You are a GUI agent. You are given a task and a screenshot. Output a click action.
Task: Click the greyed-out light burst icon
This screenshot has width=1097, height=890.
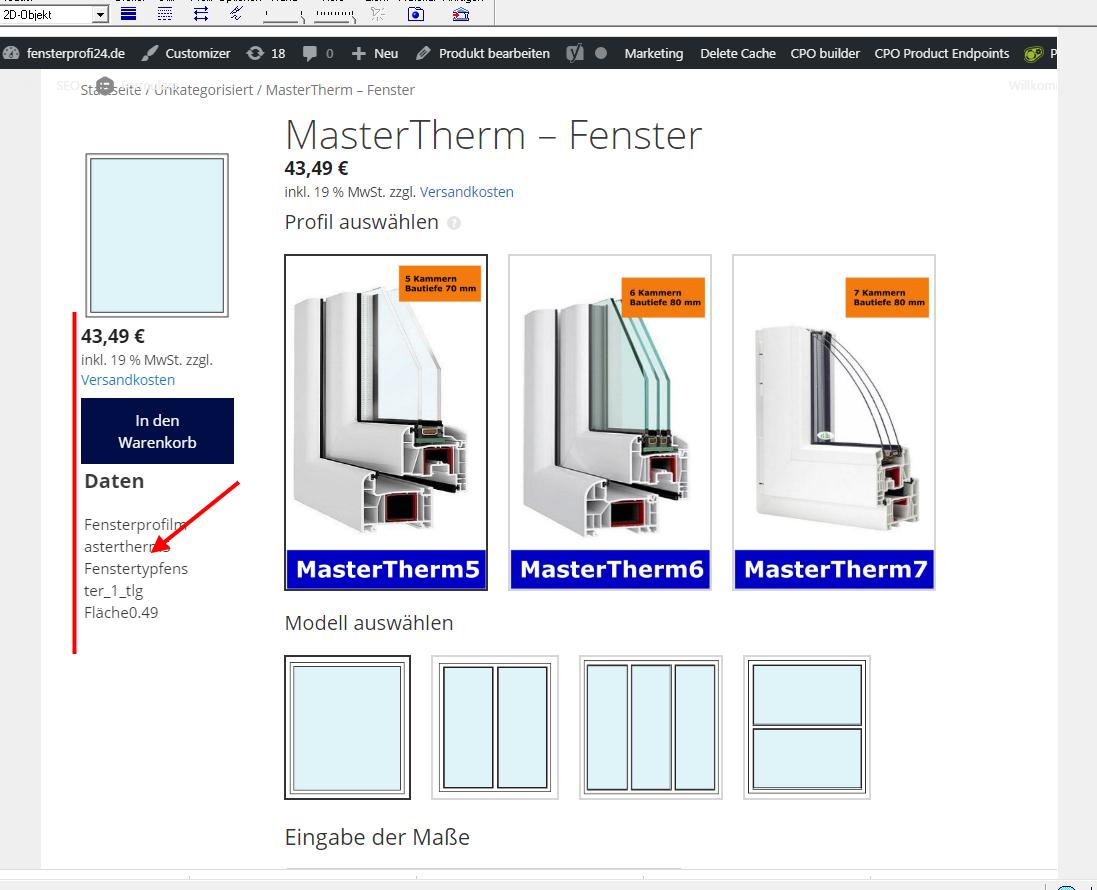[x=378, y=14]
